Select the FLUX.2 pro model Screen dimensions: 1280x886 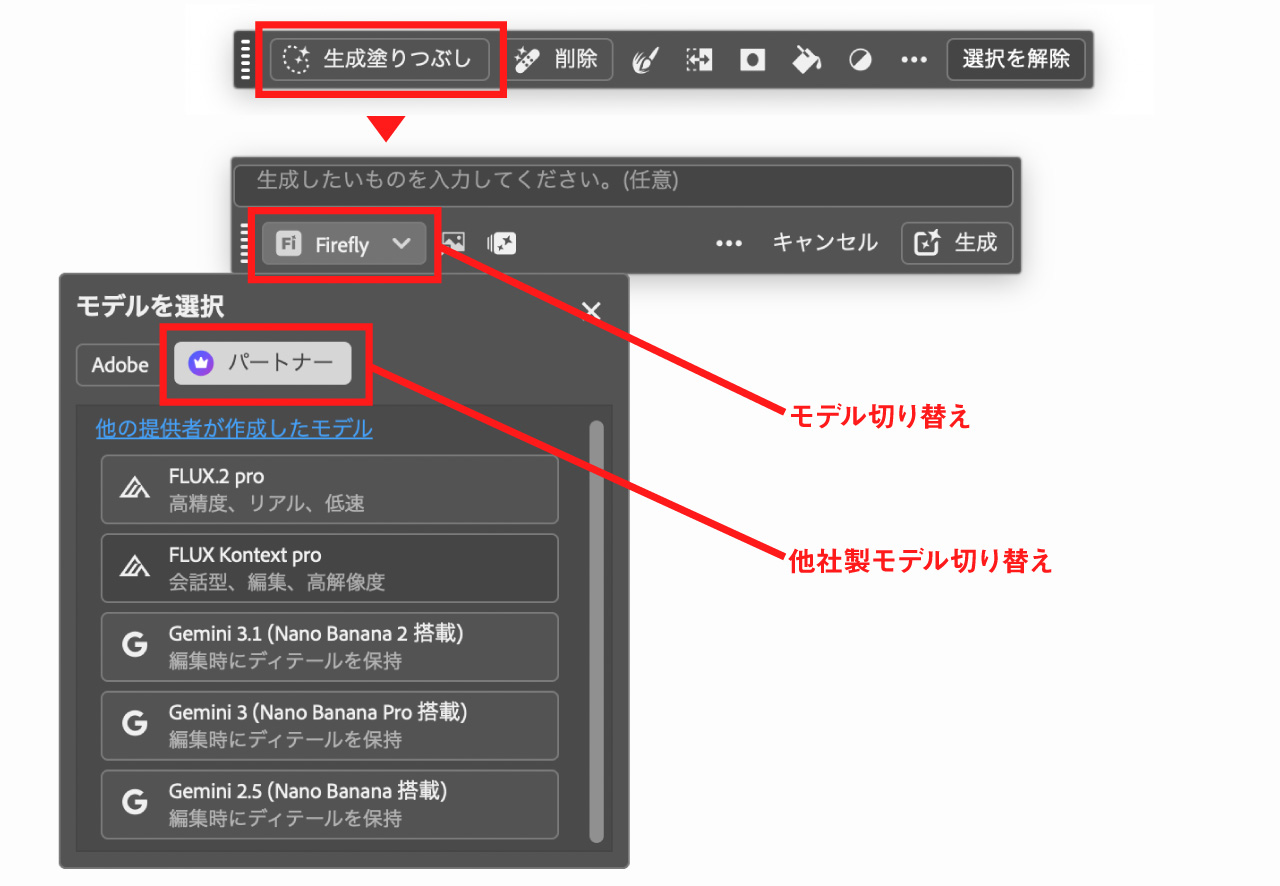pyautogui.click(x=330, y=489)
